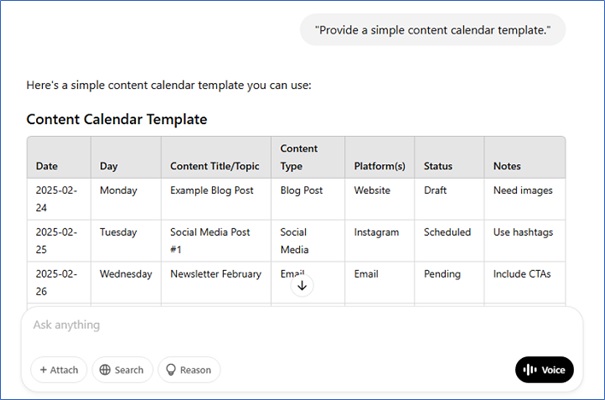Click the Notes column header
This screenshot has width=605, height=400.
click(x=507, y=166)
